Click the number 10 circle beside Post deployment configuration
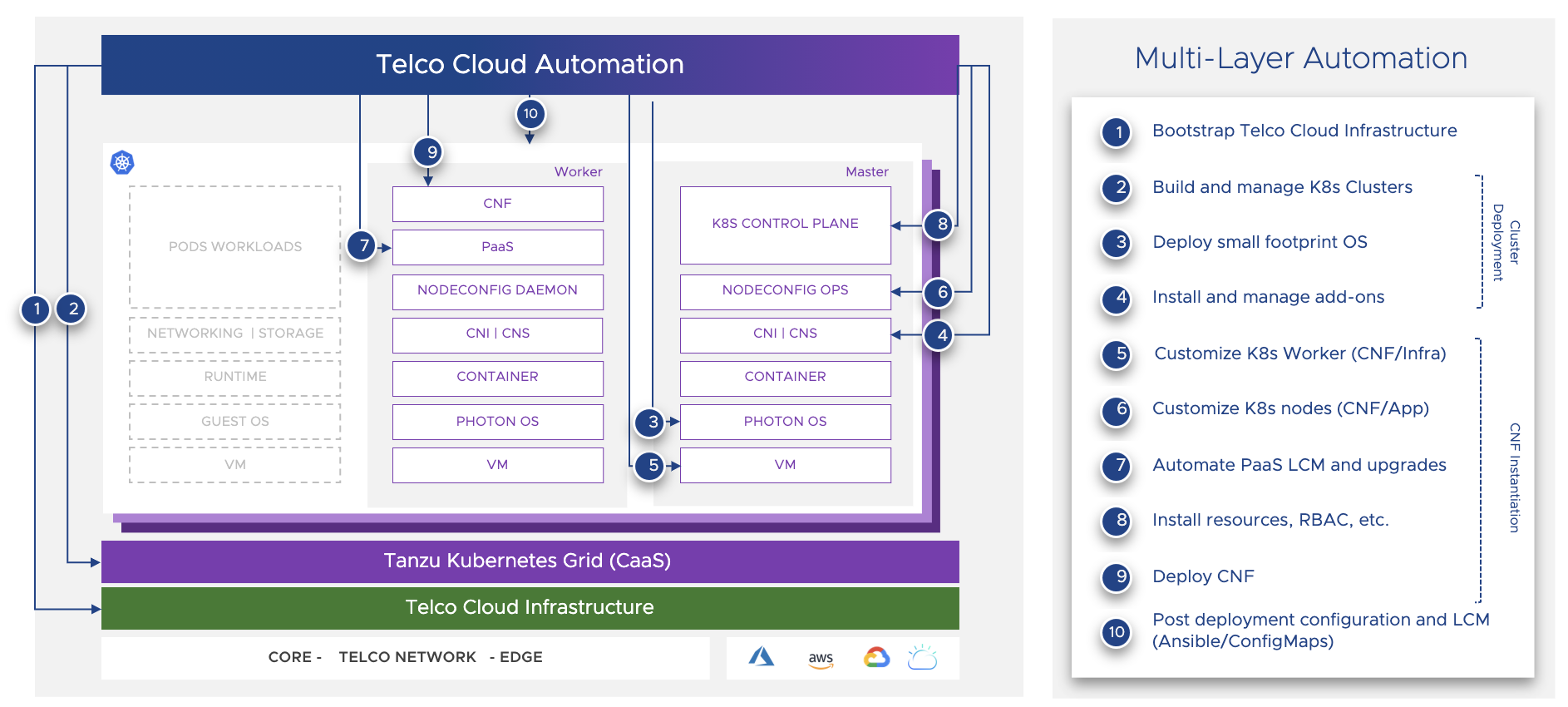The image size is (1568, 707). [1117, 632]
